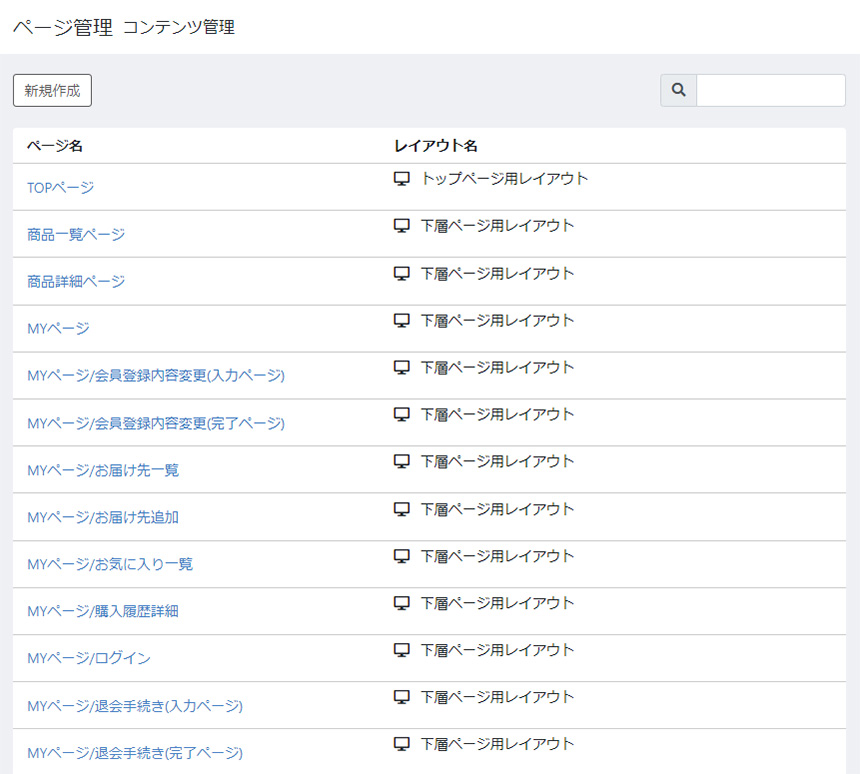Image resolution: width=860 pixels, height=774 pixels.
Task: Click the ページ名 column header
Action: 55,146
